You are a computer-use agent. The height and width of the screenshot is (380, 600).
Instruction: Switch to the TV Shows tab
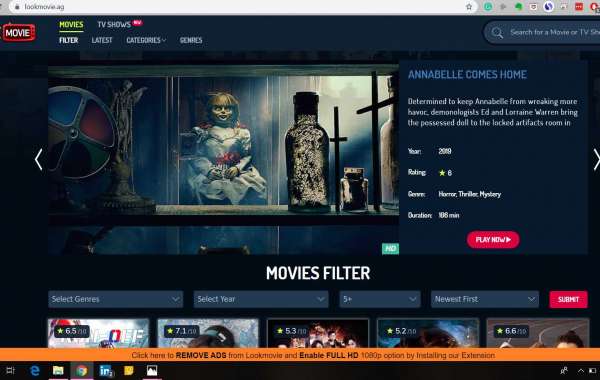(x=114, y=25)
